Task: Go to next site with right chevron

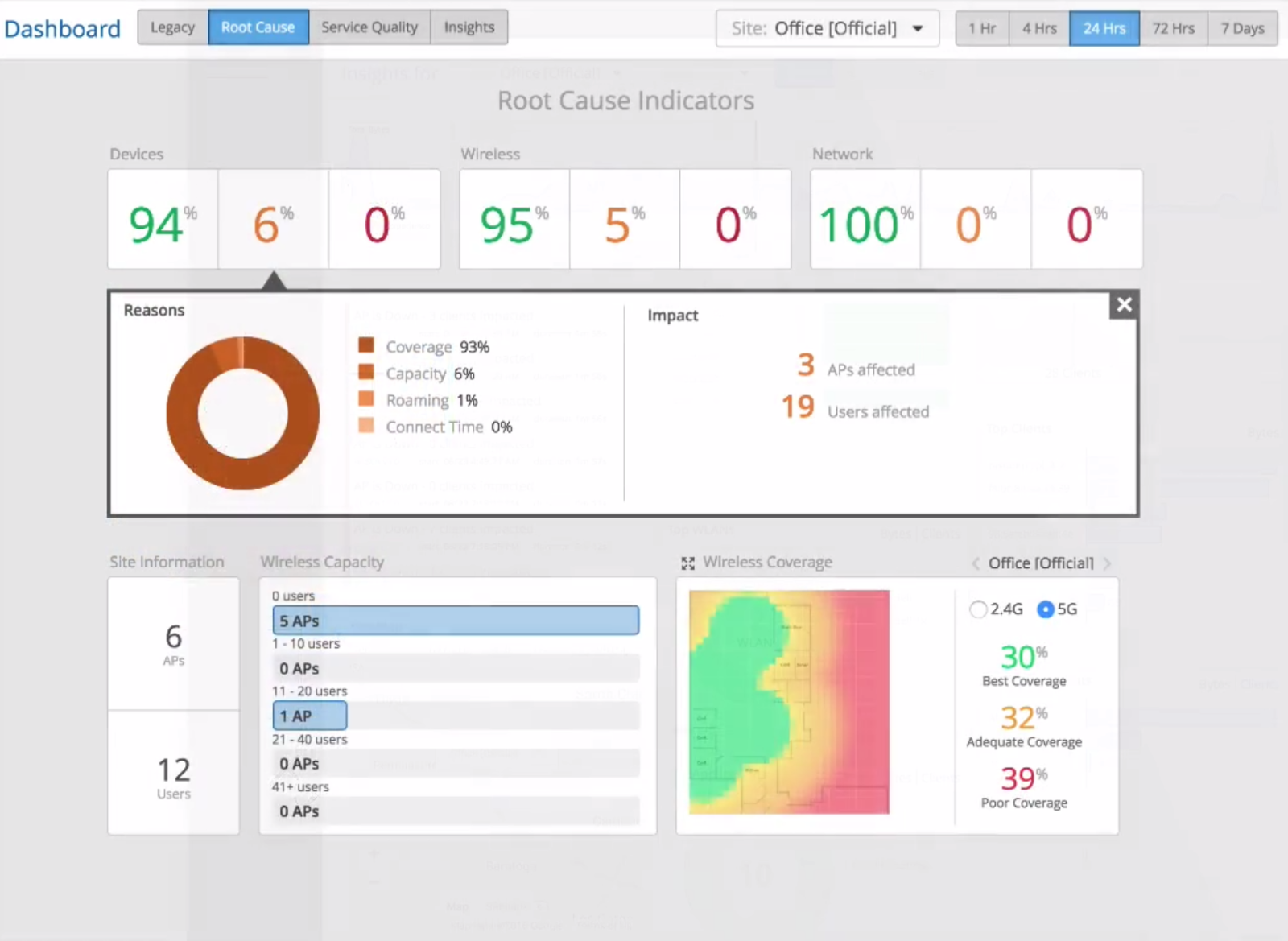Action: tap(1107, 563)
